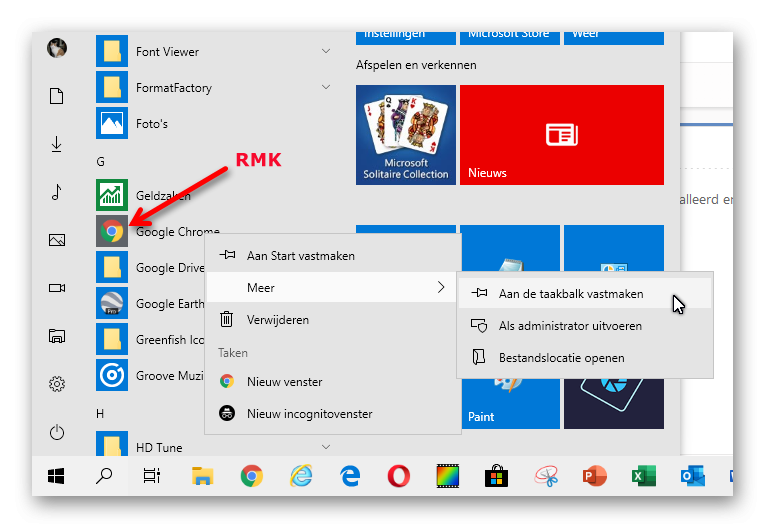The image size is (765, 528).
Task: Open the Paint tile
Action: [510, 404]
